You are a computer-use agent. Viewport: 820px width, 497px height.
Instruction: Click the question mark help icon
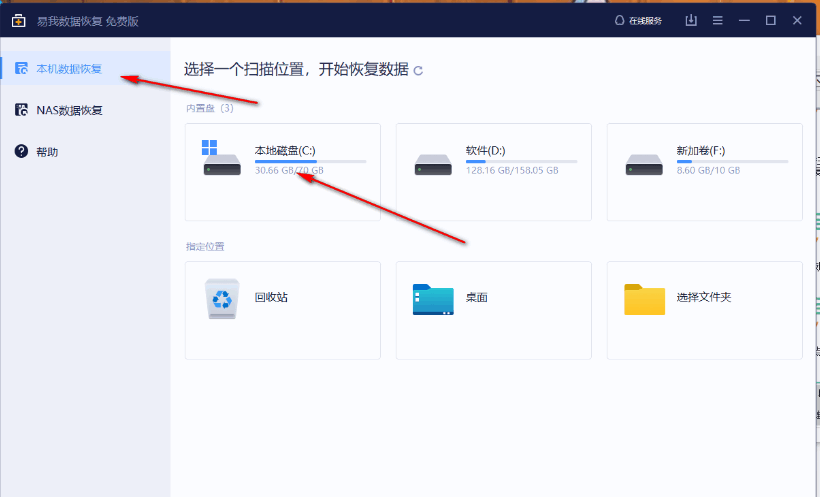21,151
